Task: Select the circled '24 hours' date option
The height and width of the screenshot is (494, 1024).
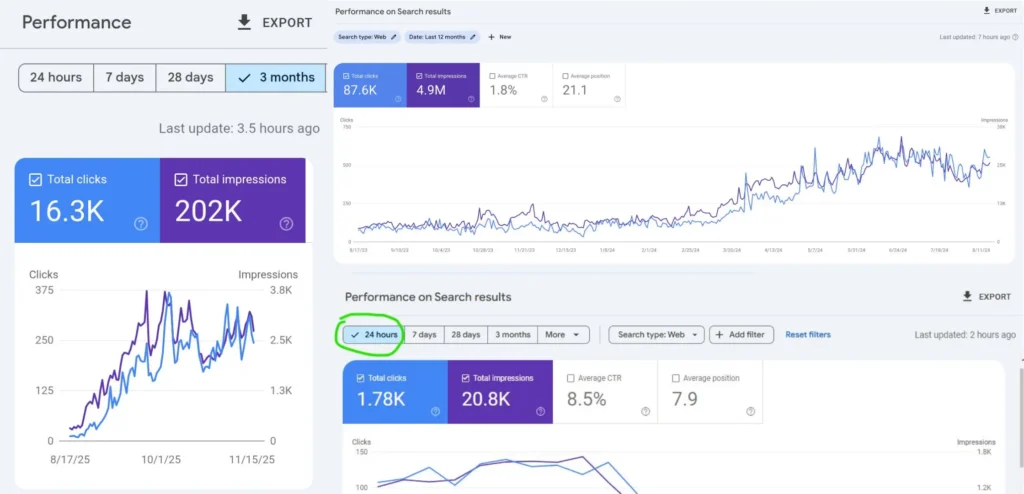Action: 374,335
